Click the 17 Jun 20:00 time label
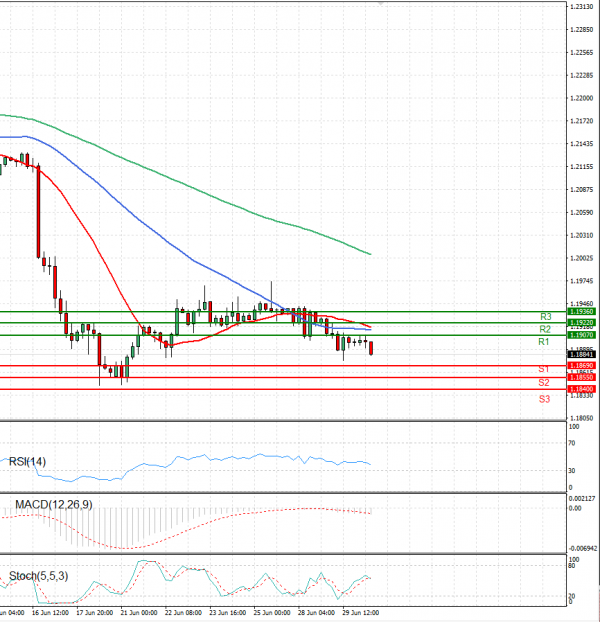The width and height of the screenshot is (600, 622). pos(94,613)
